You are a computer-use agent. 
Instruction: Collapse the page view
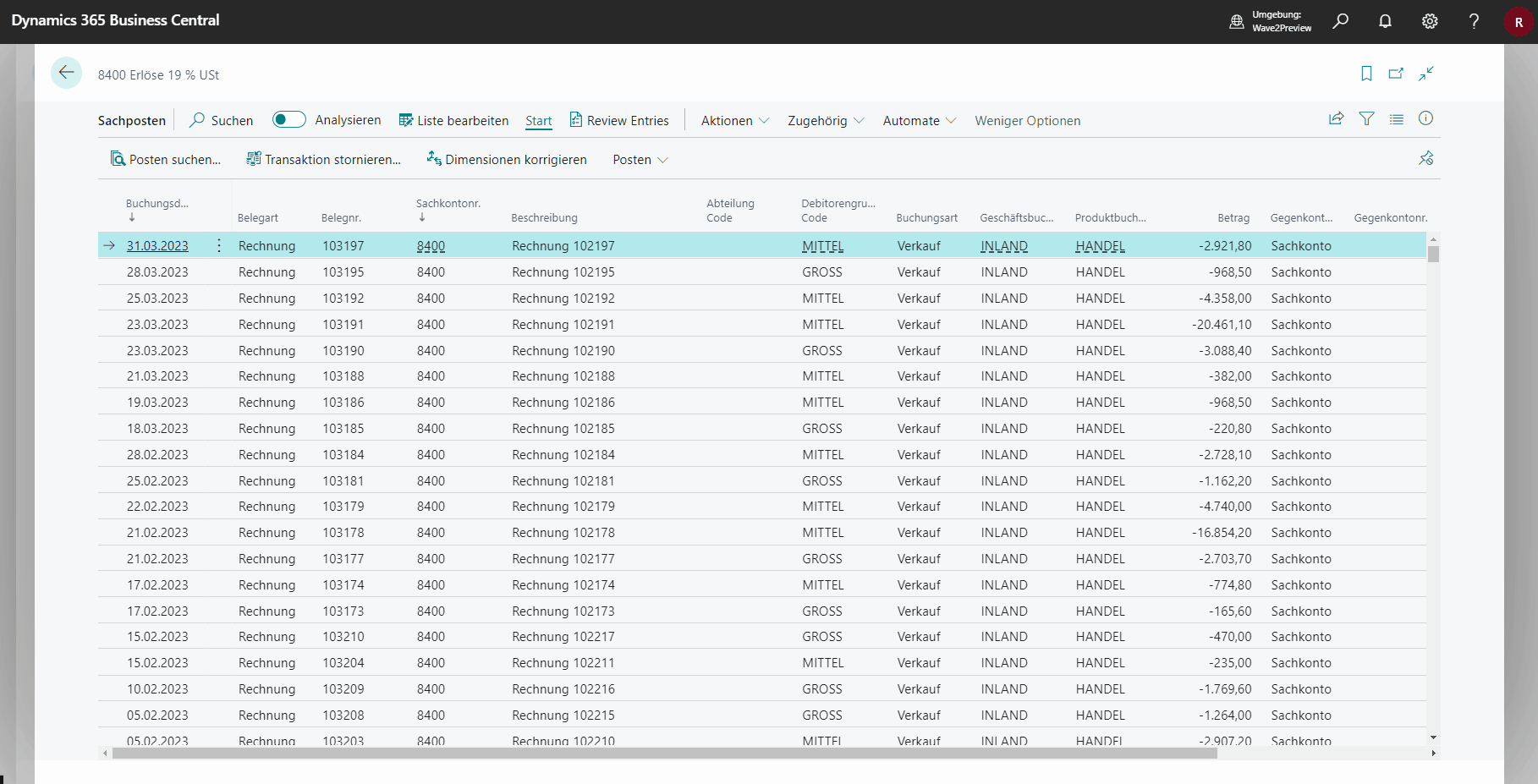click(1426, 74)
